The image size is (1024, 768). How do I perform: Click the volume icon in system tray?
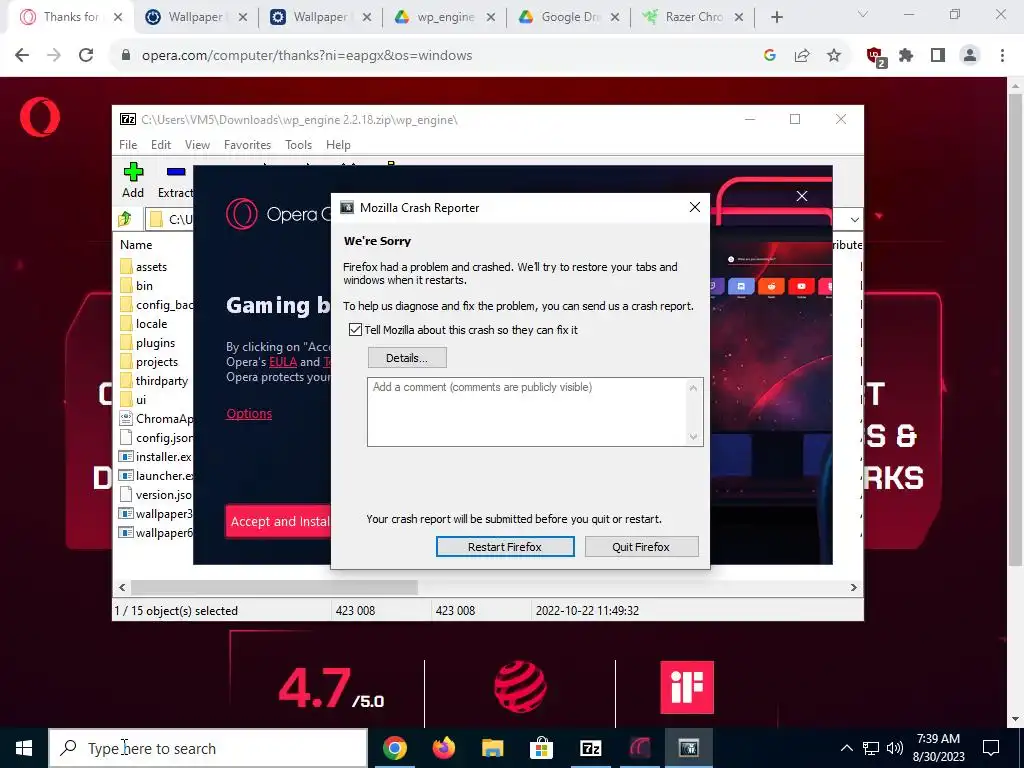895,748
